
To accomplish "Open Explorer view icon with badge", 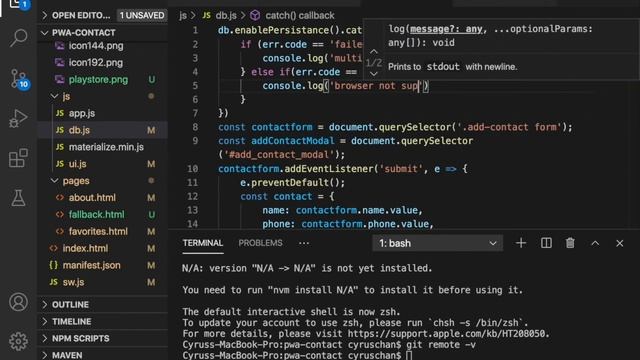I will tap(19, 5).
